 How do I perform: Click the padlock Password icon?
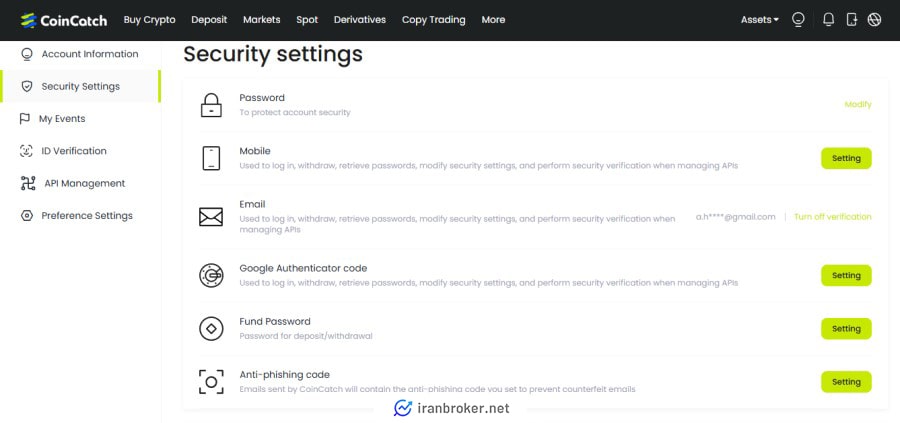pos(211,105)
